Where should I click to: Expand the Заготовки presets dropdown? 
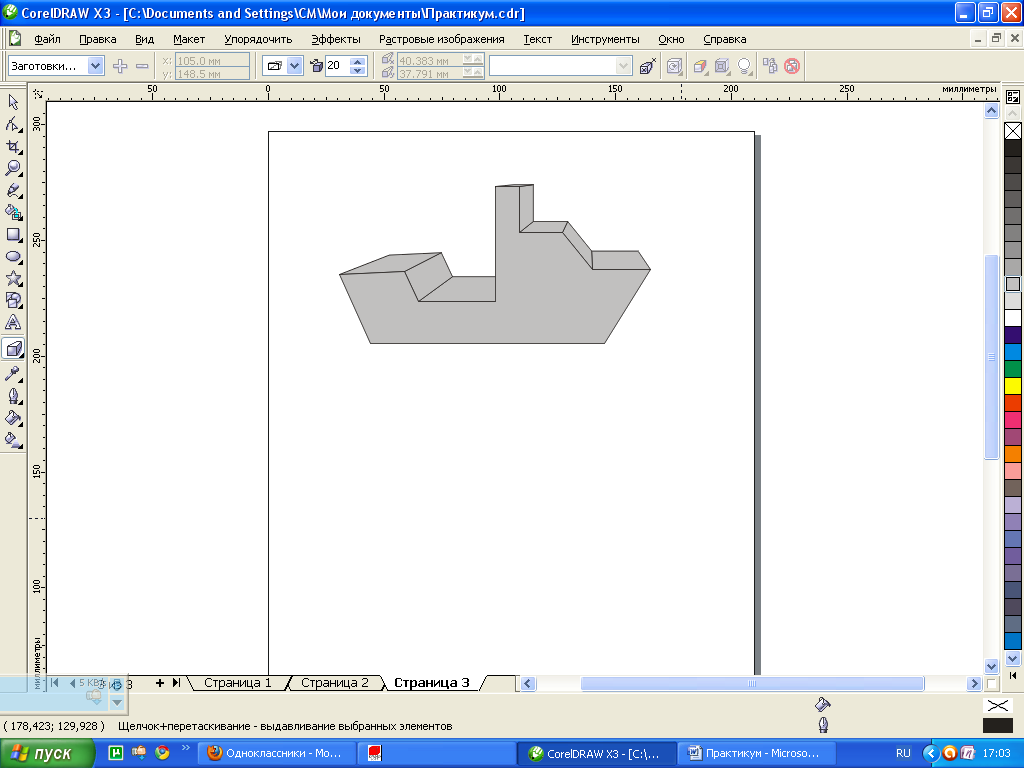95,66
